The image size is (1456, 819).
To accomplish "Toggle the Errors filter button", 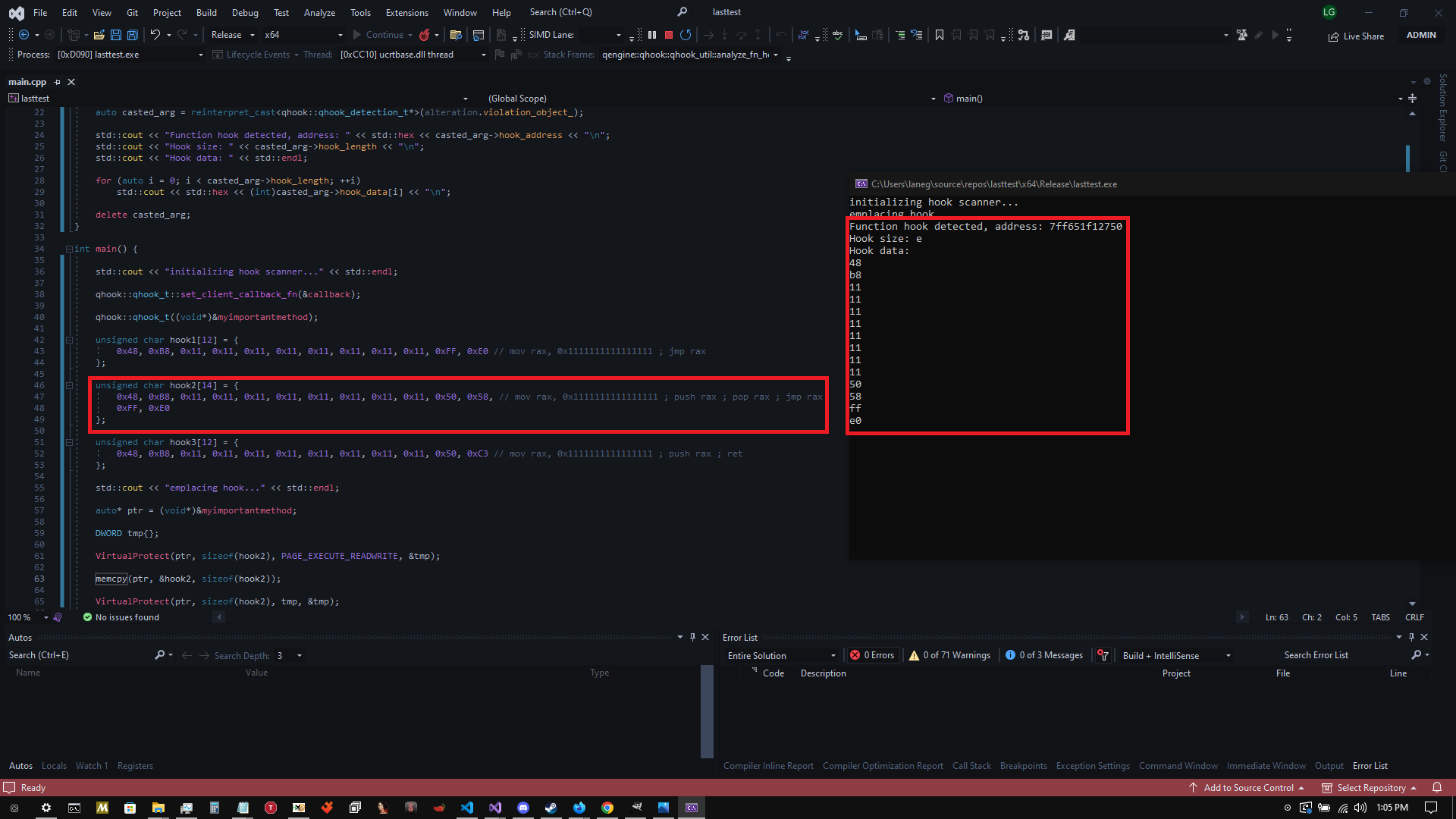I will (x=872, y=655).
